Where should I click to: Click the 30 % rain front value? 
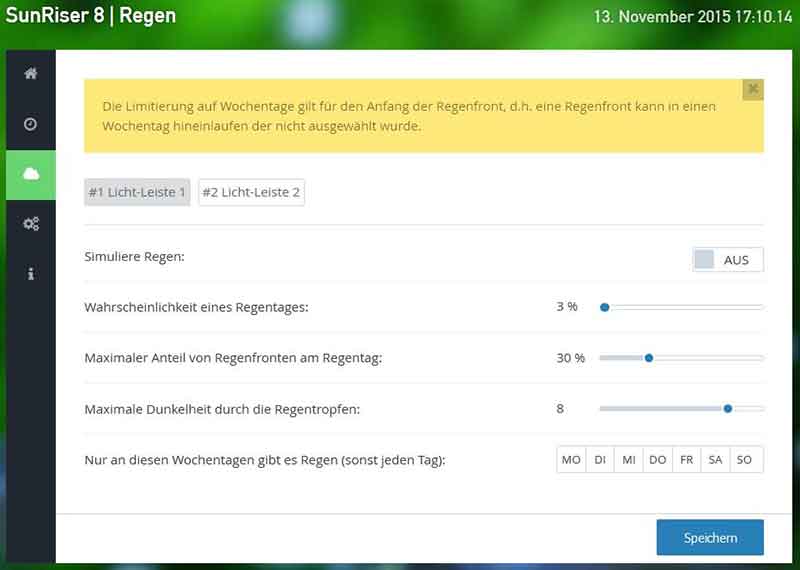click(570, 358)
